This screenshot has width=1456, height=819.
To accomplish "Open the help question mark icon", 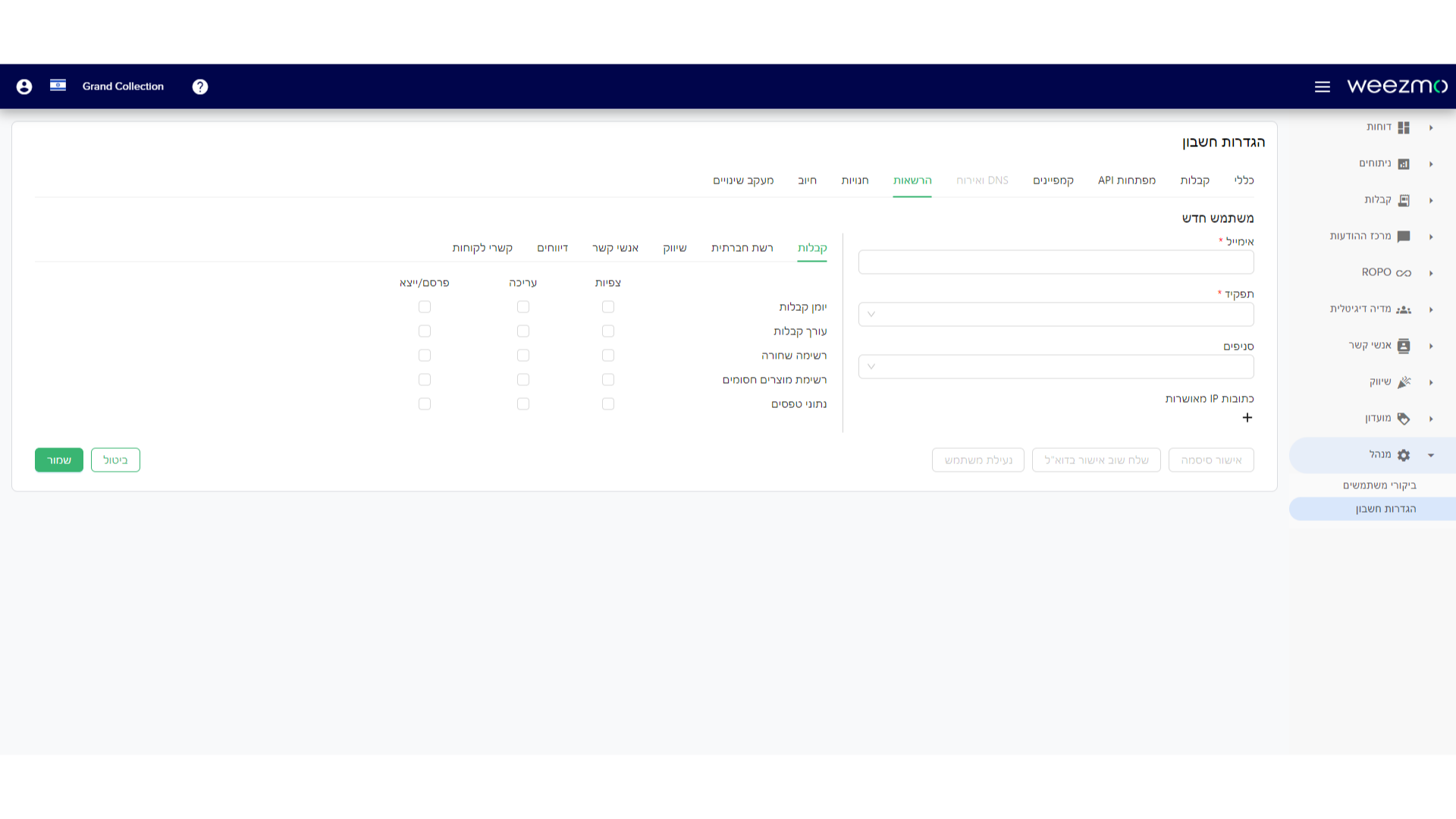I will click(x=200, y=86).
